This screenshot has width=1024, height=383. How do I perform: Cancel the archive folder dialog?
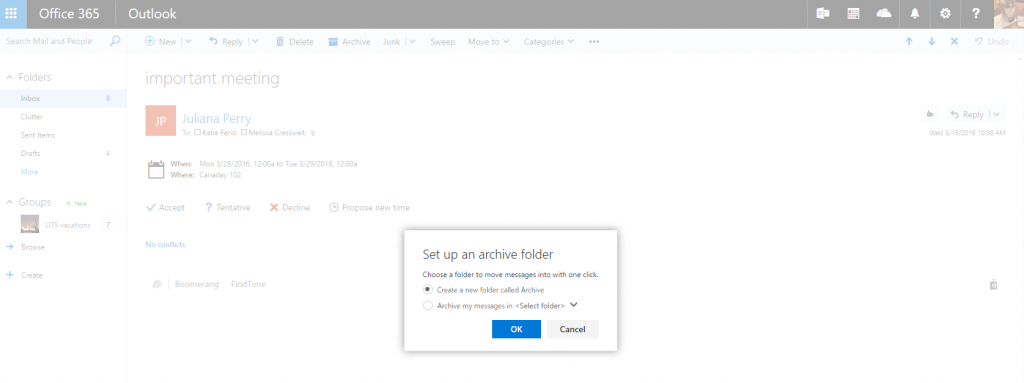point(573,329)
